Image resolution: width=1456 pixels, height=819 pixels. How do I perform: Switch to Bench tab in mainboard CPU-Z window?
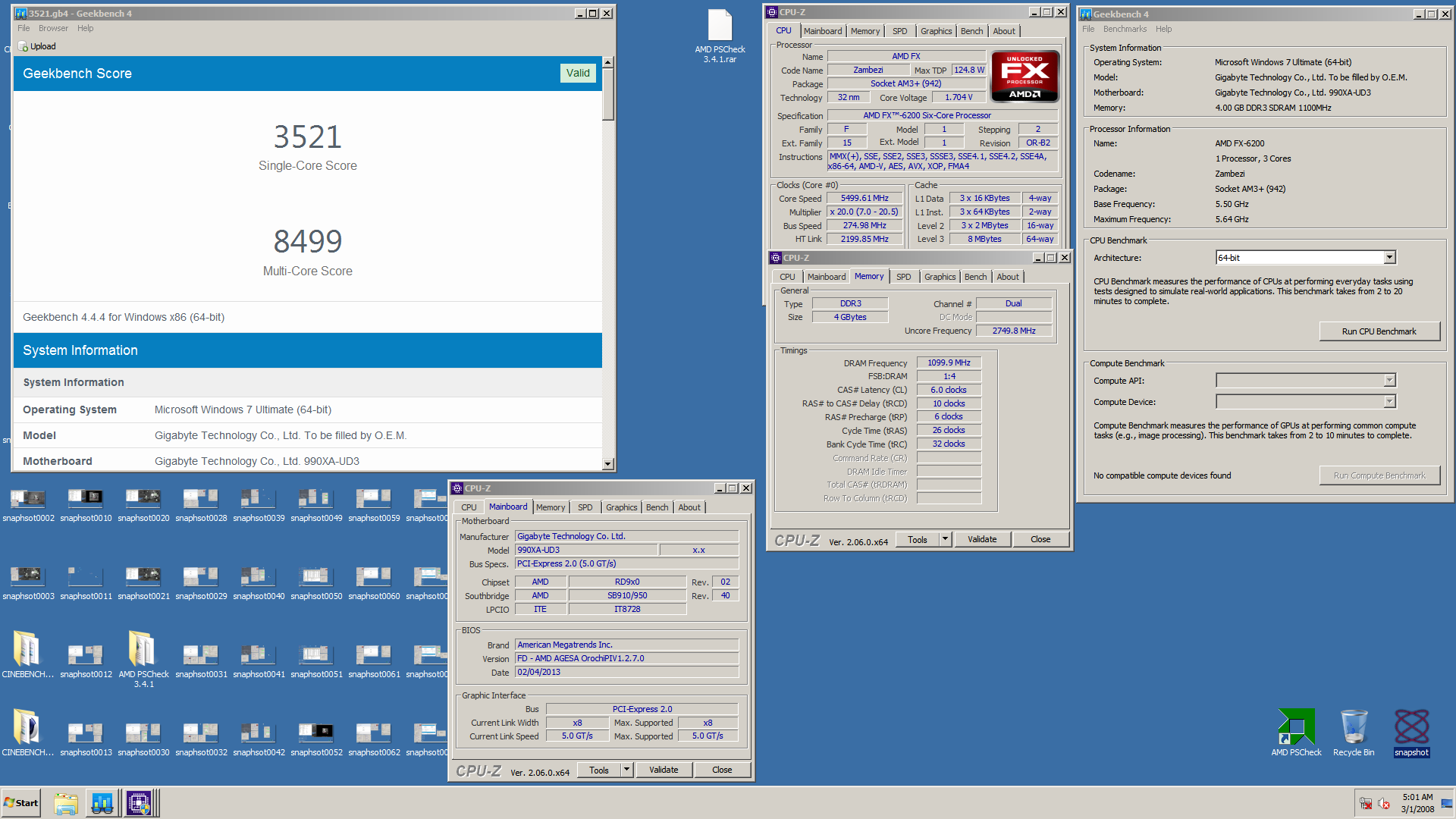coord(657,507)
